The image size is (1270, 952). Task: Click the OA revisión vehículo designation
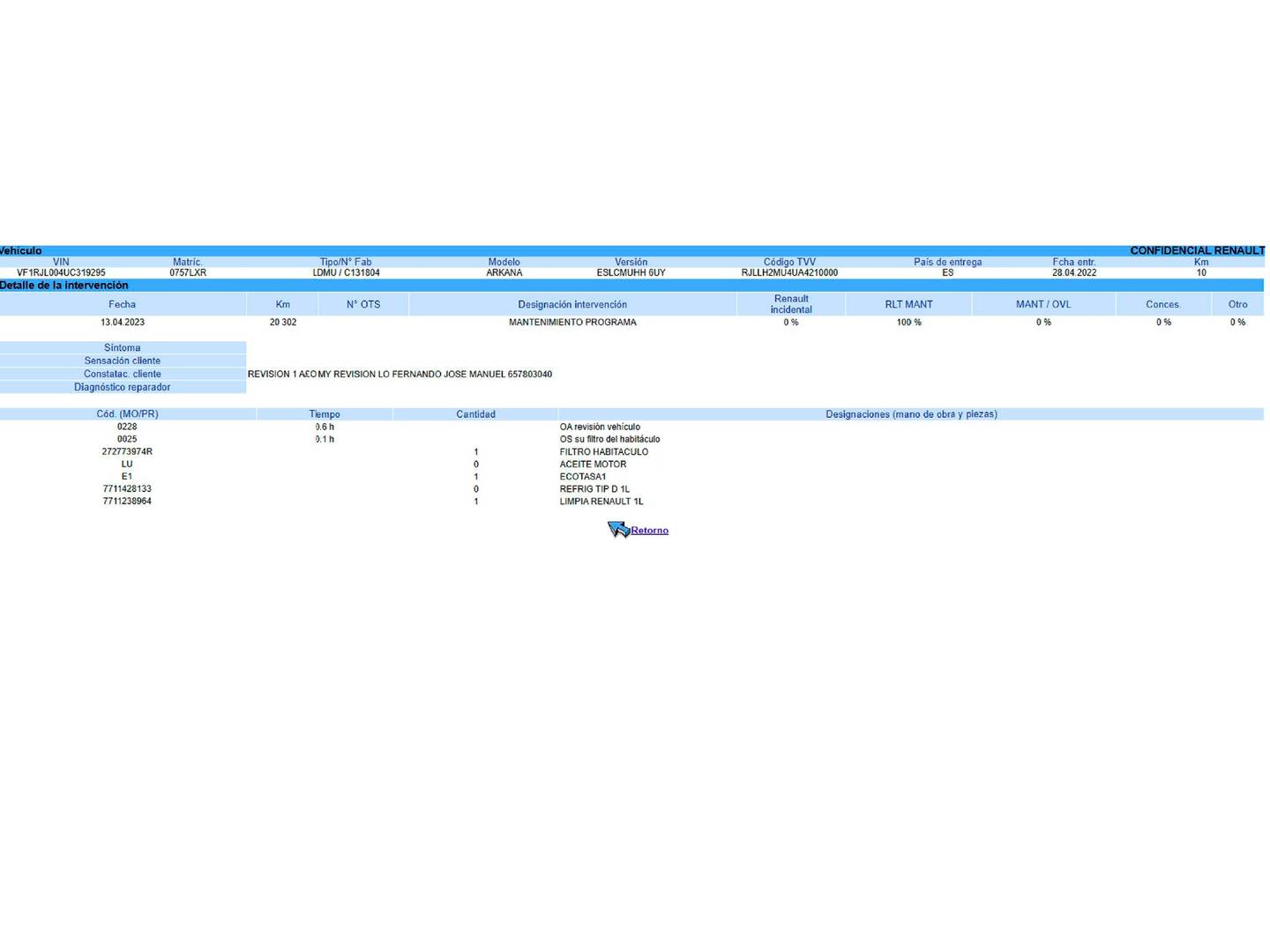600,428
